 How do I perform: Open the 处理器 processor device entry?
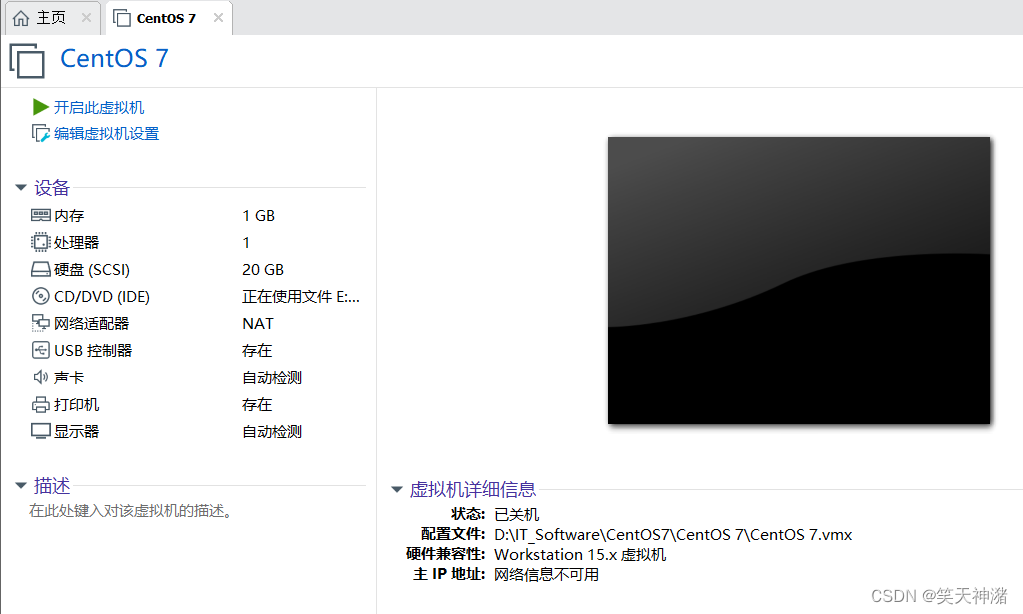coord(76,243)
